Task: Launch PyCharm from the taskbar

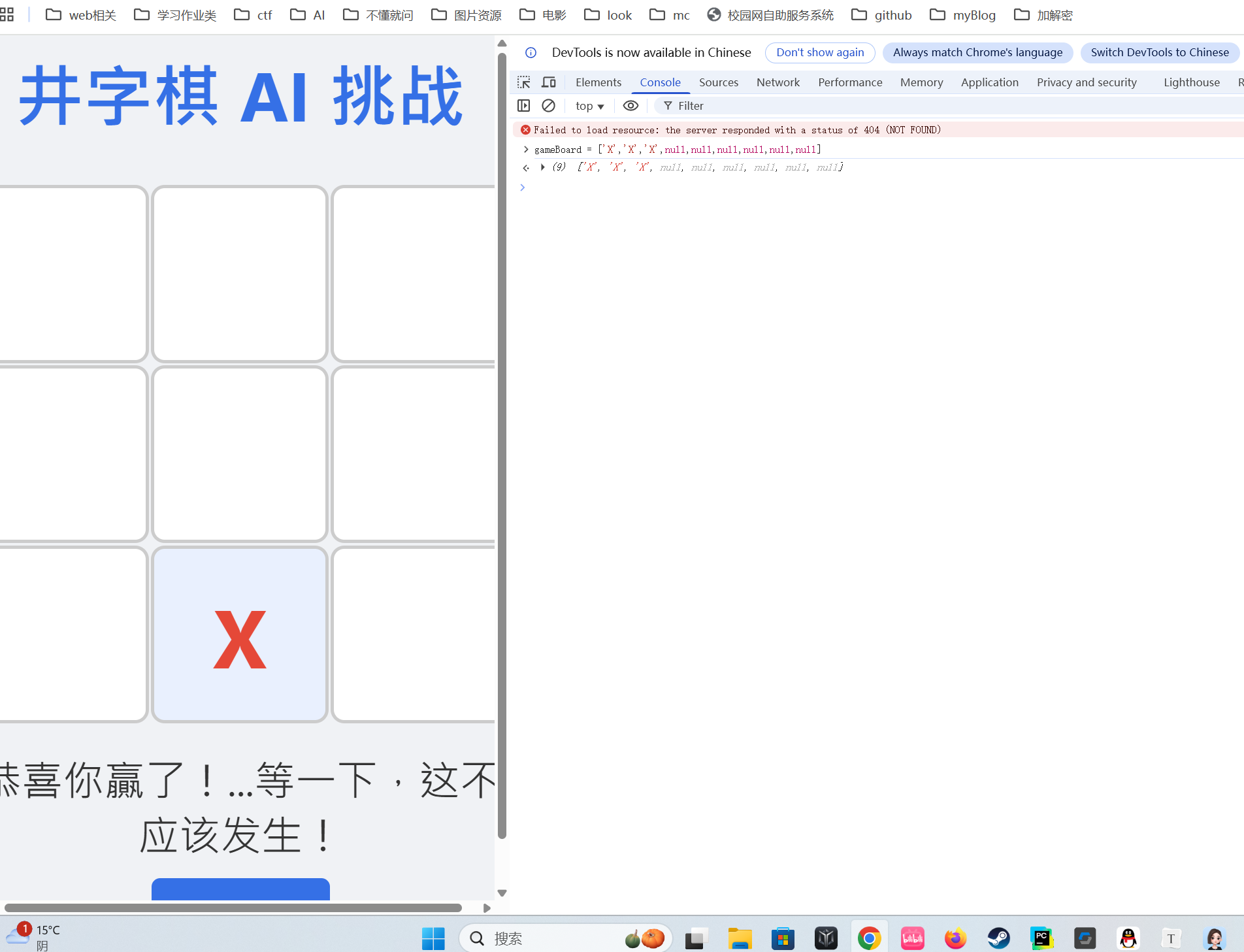Action: coord(1041,939)
